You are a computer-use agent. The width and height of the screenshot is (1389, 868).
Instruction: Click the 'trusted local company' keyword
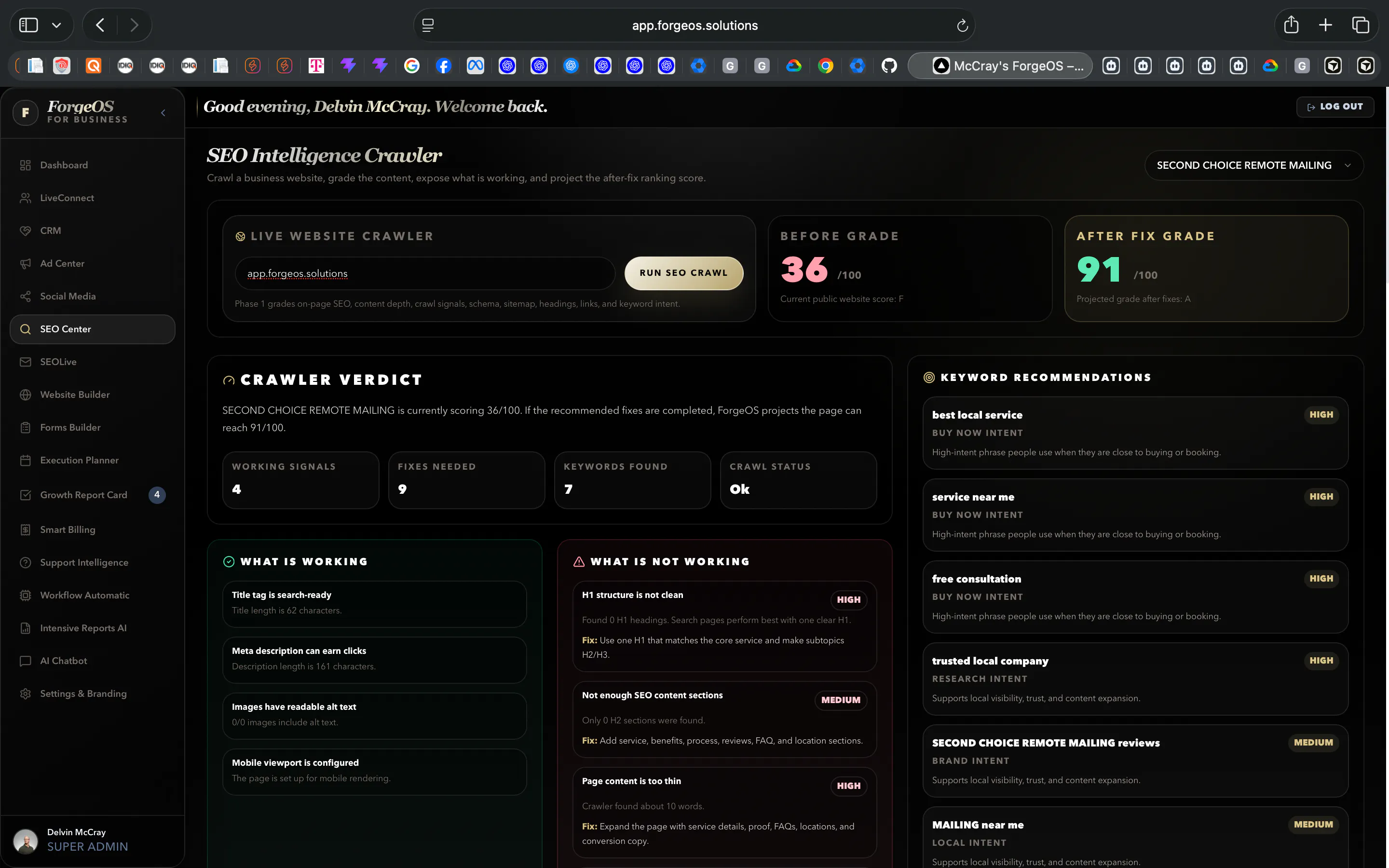[1135, 679]
